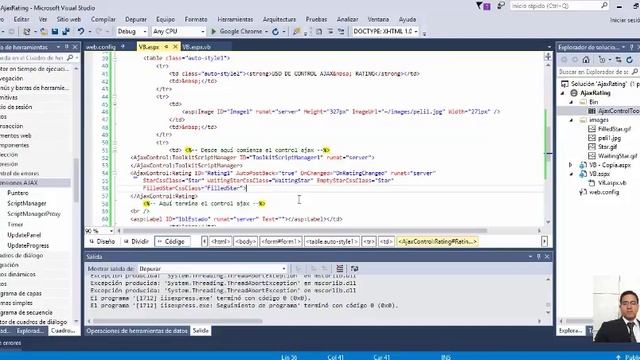Click the browser Refresh icon in toolbar
Screen dimensions: 640x360
pos(276,31)
